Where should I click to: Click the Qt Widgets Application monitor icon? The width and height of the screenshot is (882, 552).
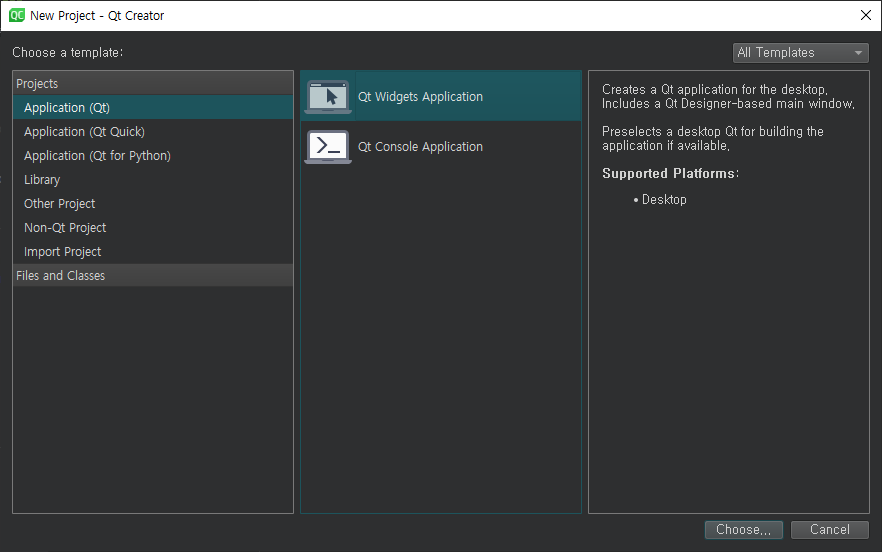[328, 97]
